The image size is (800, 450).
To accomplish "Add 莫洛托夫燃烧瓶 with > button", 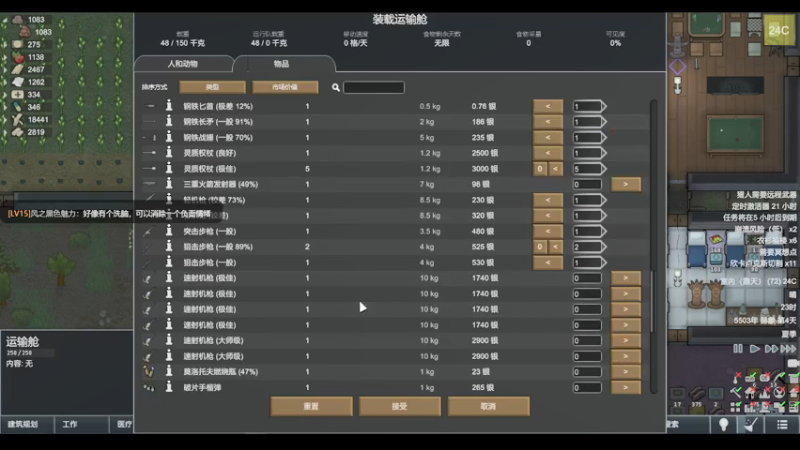I will [x=626, y=371].
